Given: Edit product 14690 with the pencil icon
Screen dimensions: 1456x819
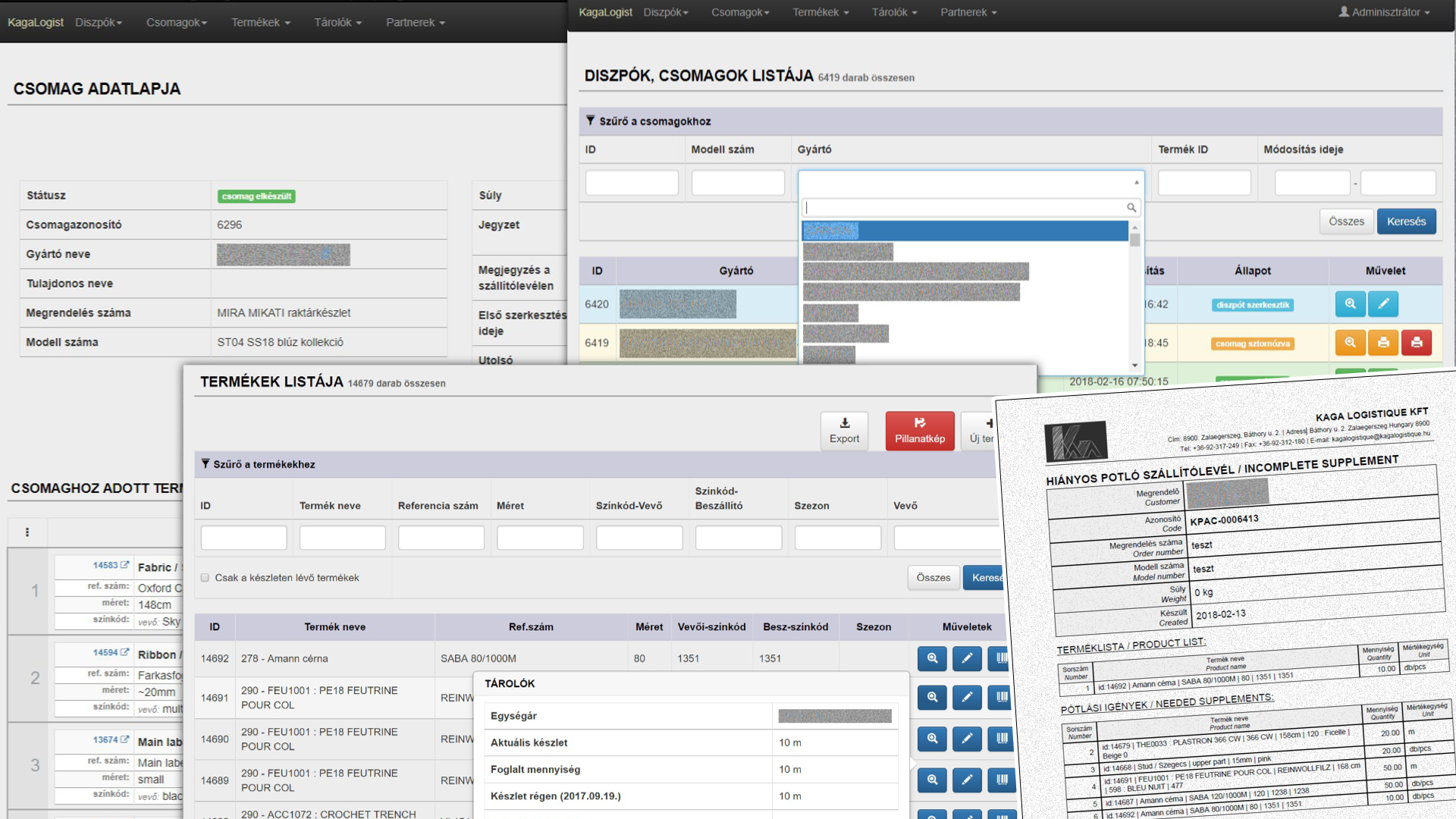Looking at the screenshot, I should (x=967, y=739).
